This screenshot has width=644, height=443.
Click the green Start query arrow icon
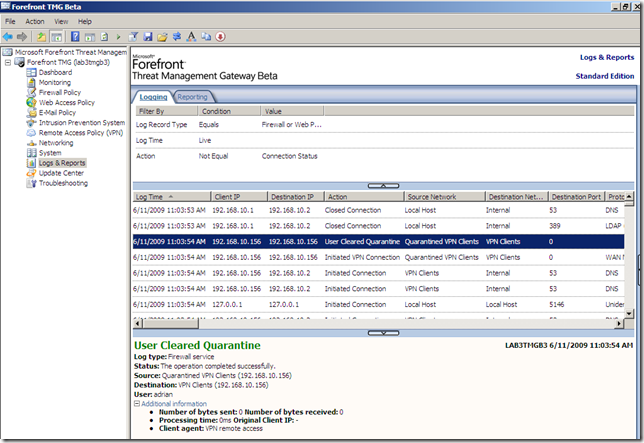118,37
